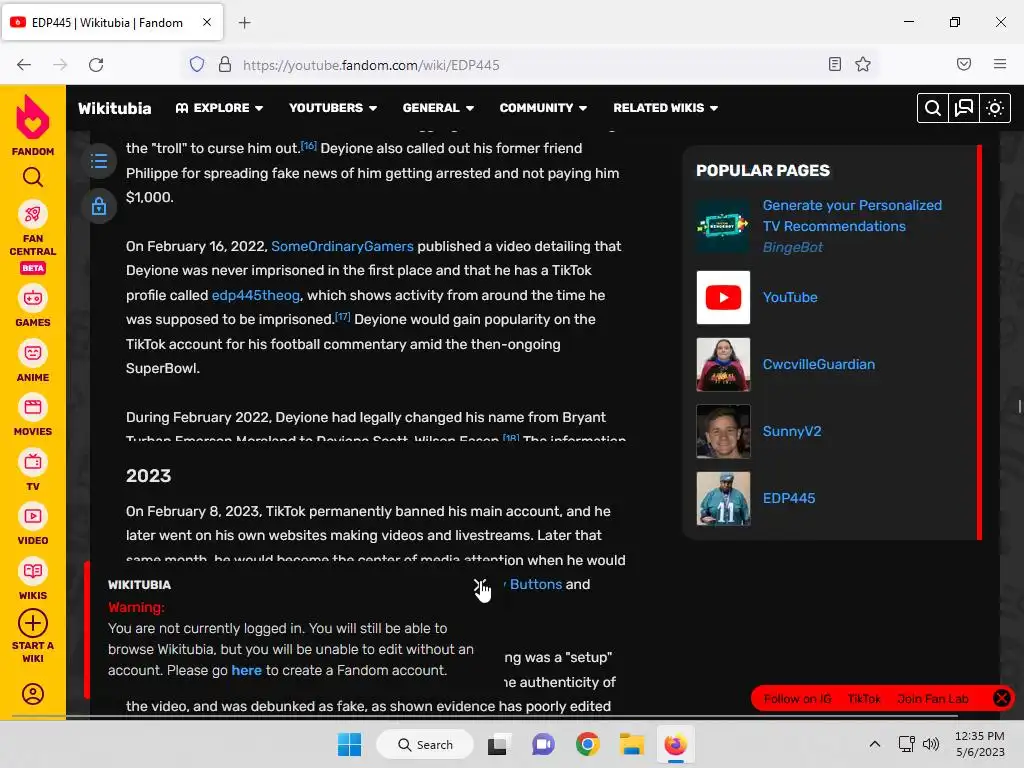Show hidden system tray icons chevron
Screen dimensions: 1024x768
[x=875, y=744]
